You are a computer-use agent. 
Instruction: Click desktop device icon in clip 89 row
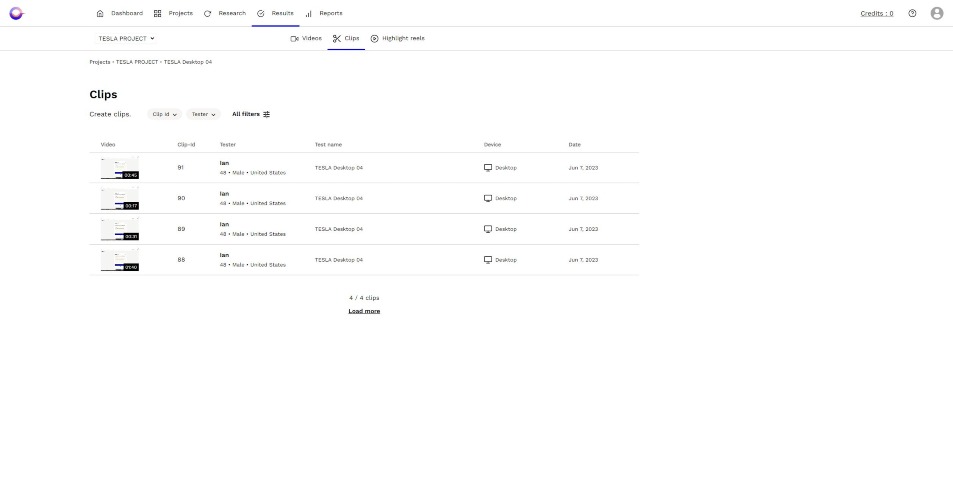[487, 229]
